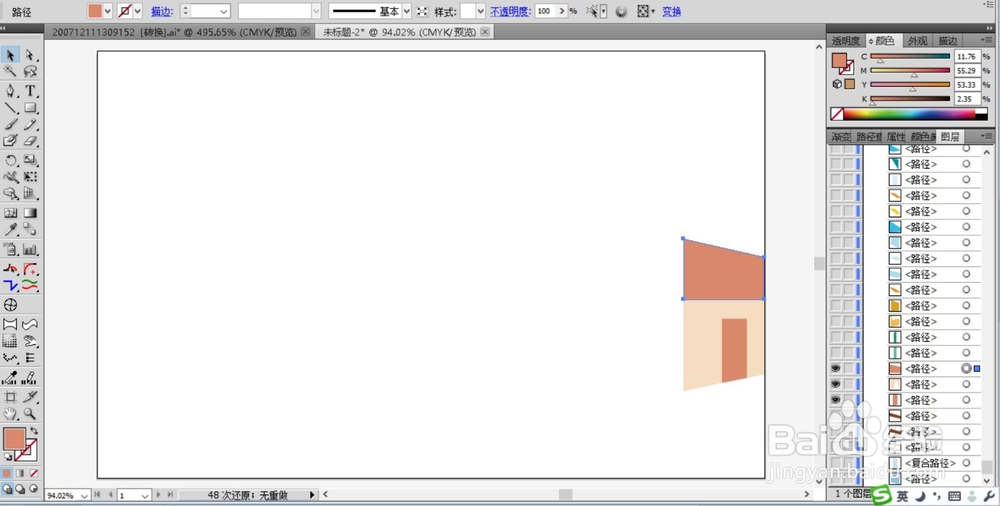Open zoom level 94.02% dropdown
Image resolution: width=1000 pixels, height=506 pixels.
85,495
